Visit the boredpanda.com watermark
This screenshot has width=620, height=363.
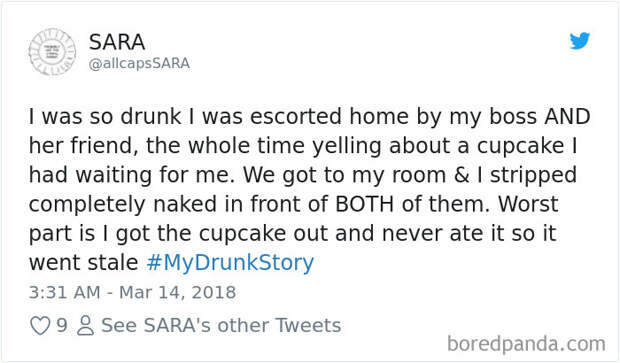coord(526,344)
